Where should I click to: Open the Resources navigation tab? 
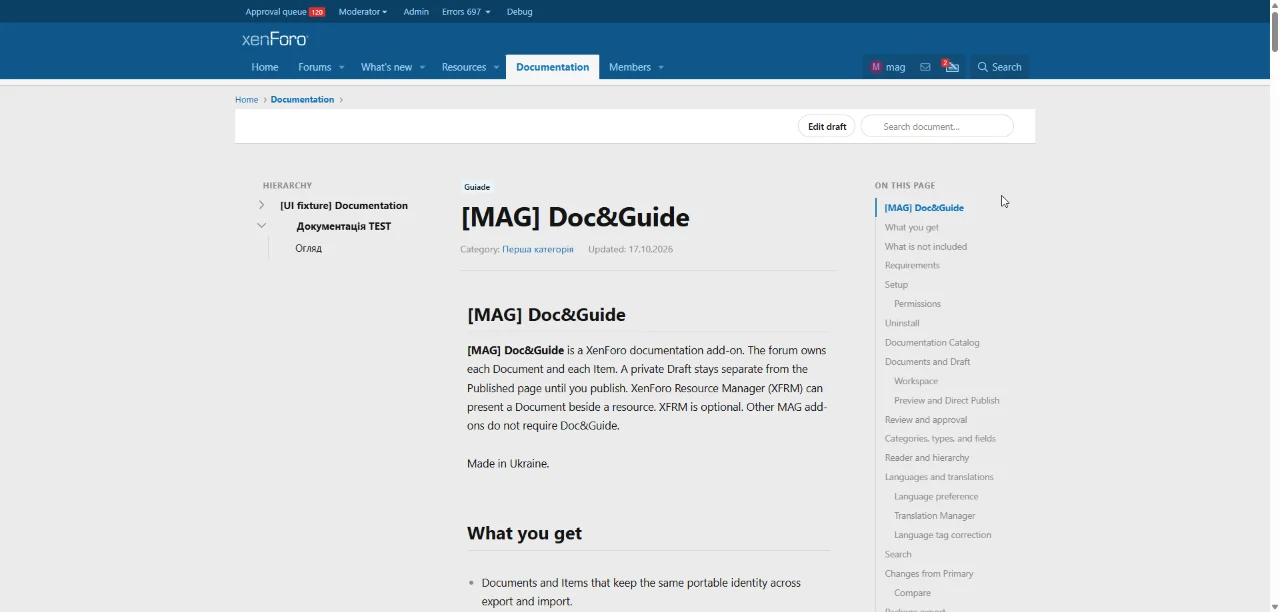click(x=464, y=67)
